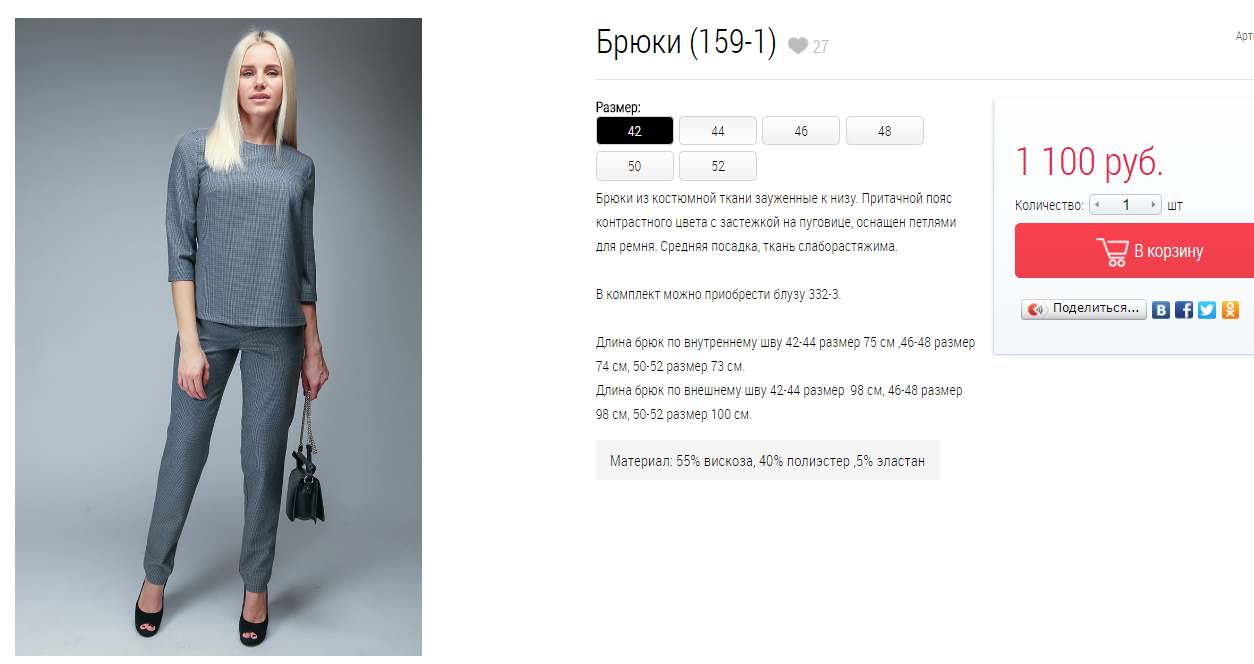
Task: Click the quantity number field
Action: click(x=1126, y=205)
